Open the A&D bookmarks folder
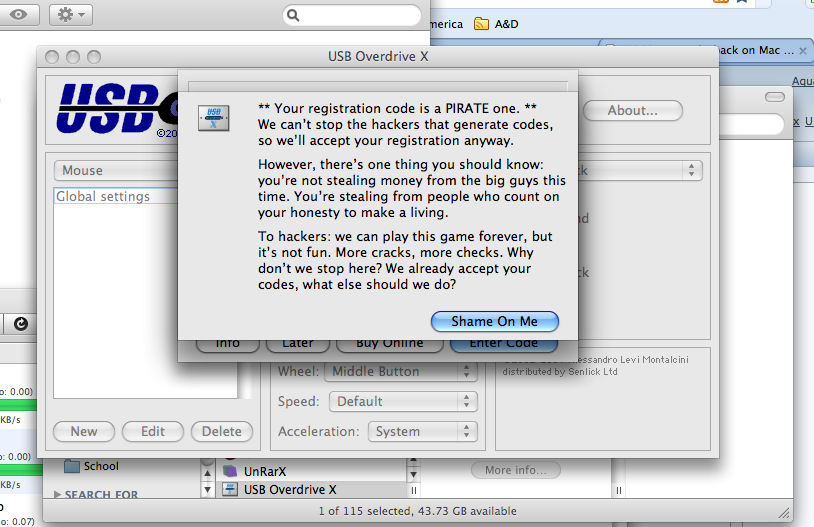Image resolution: width=814 pixels, height=527 pixels. pyautogui.click(x=496, y=24)
